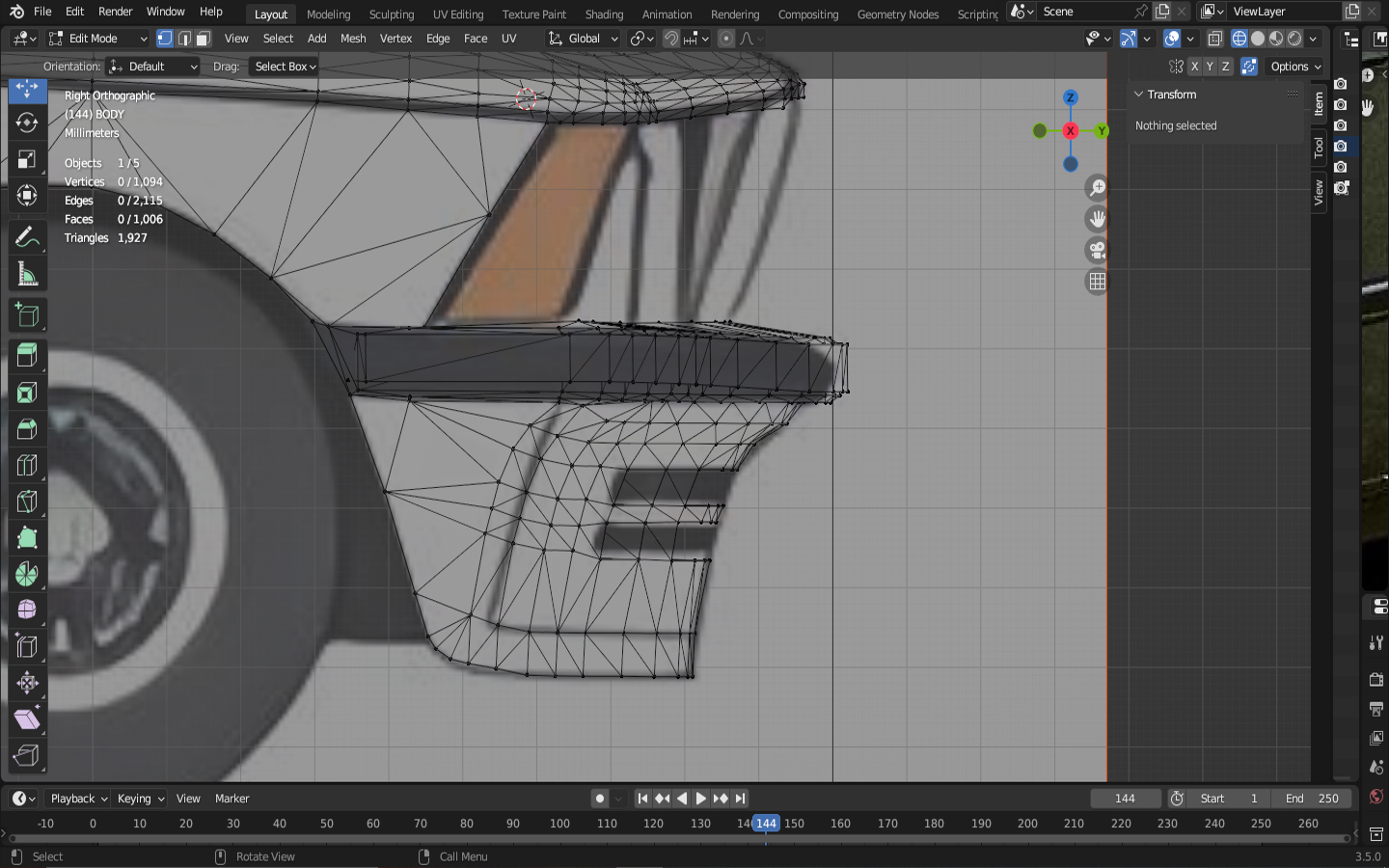Toggle snapping magnet in viewport header
The height and width of the screenshot is (868, 1389).
(671, 39)
